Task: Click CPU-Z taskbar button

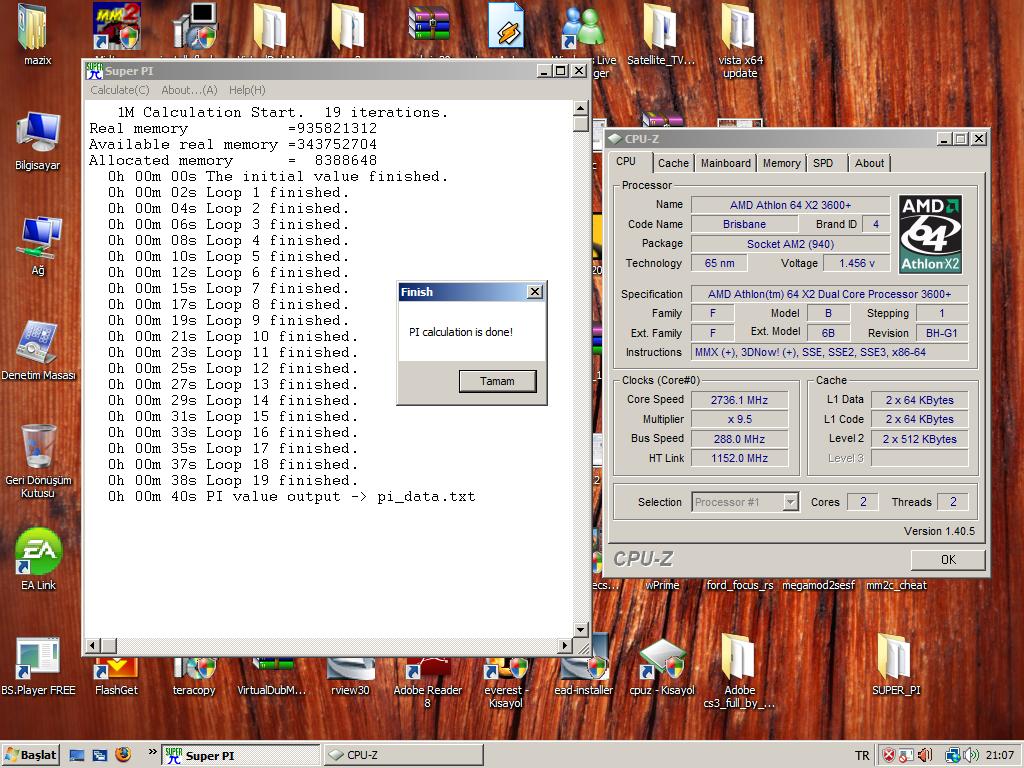Action: point(404,756)
